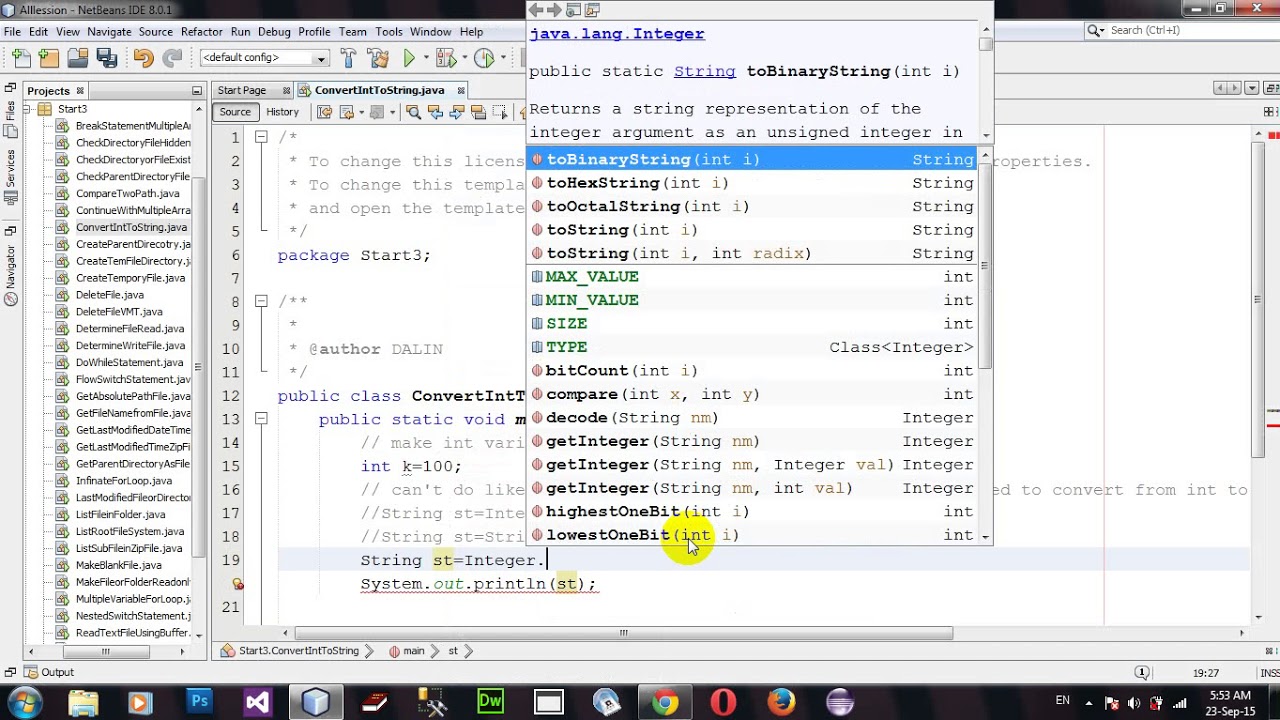Collapse the Javadoc fold at line 8

(260, 301)
